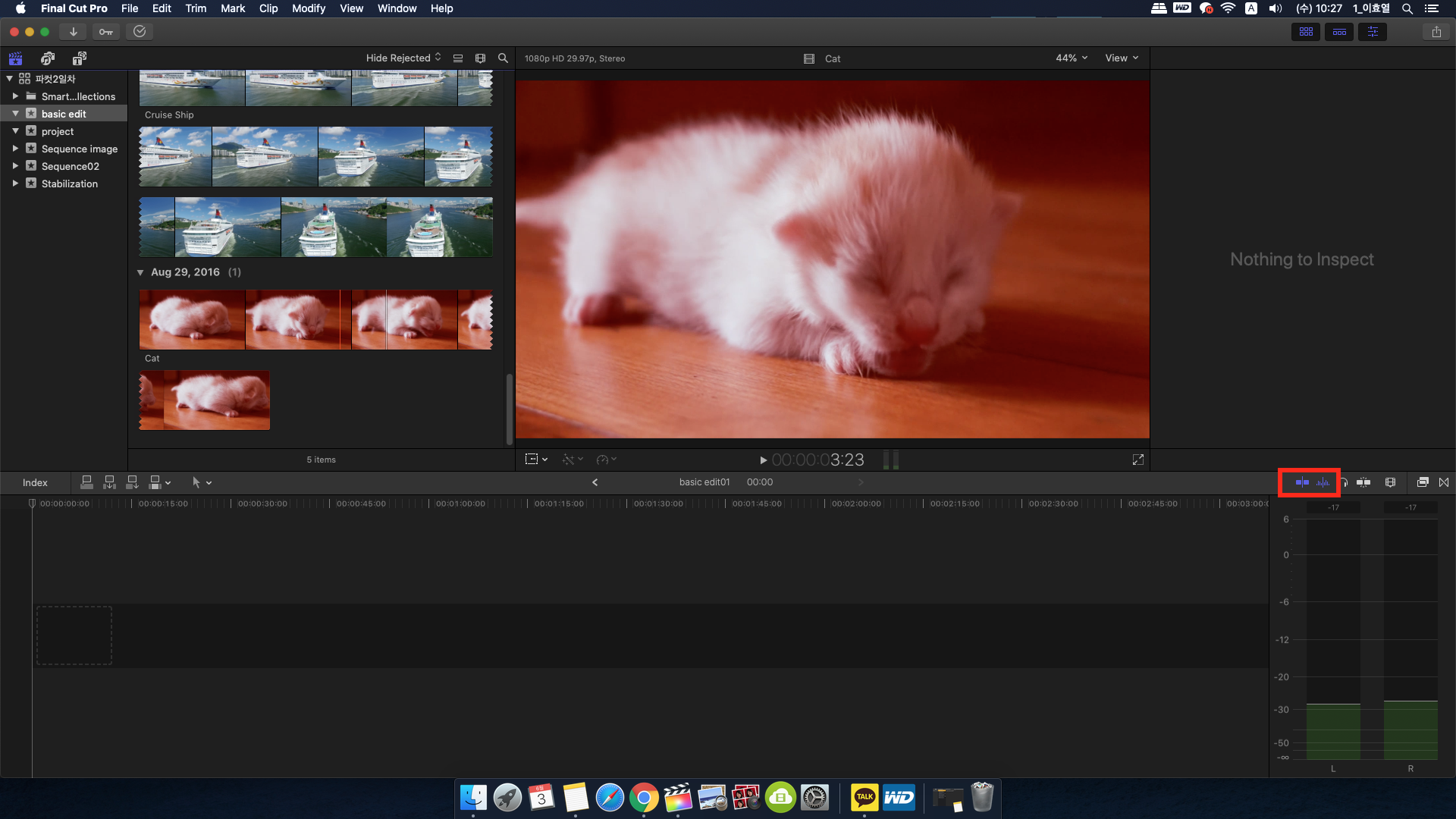Toggle solo headphones button
The width and height of the screenshot is (1456, 819).
1344,482
